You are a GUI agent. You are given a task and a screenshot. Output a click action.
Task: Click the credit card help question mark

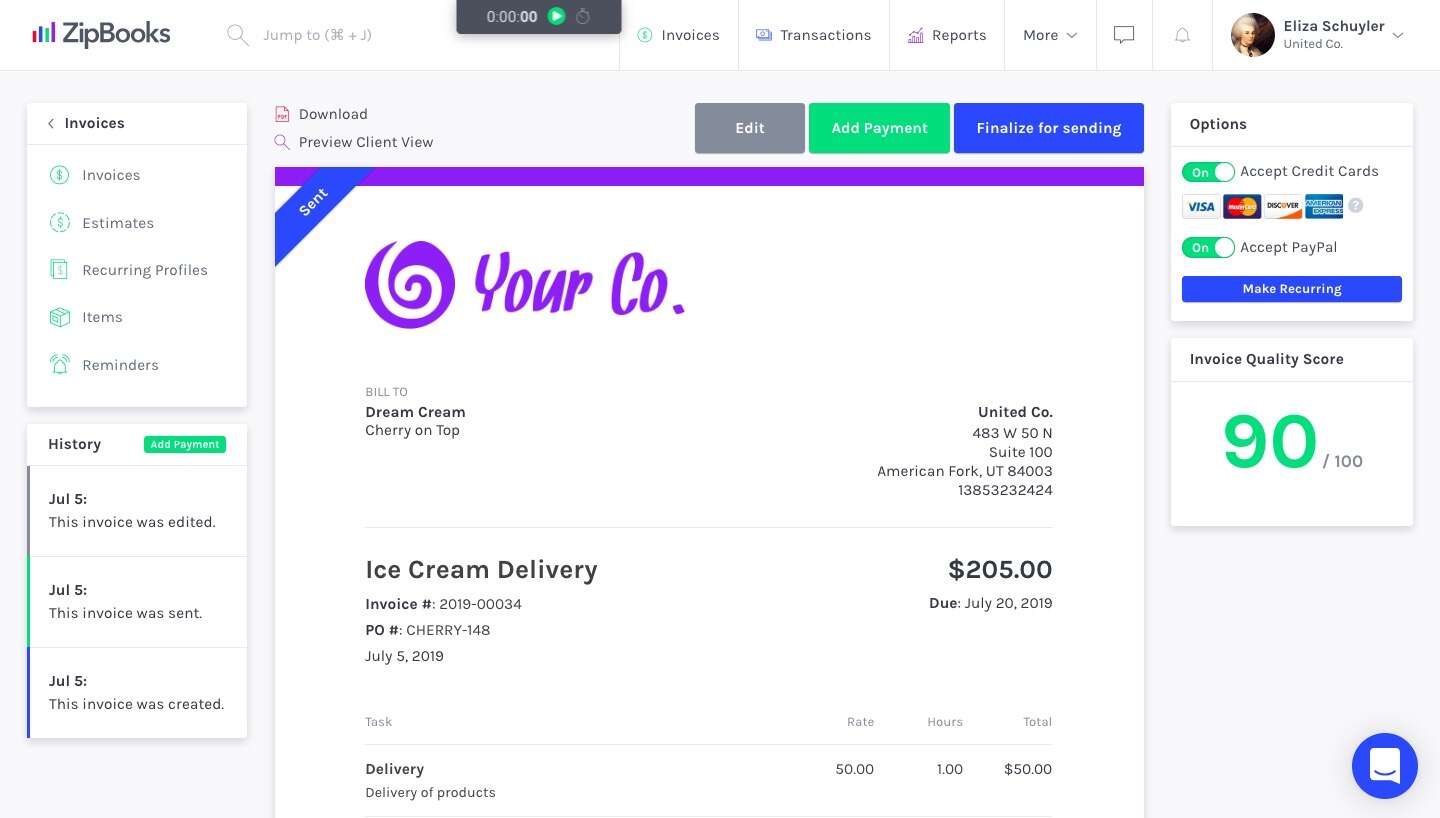click(1356, 206)
